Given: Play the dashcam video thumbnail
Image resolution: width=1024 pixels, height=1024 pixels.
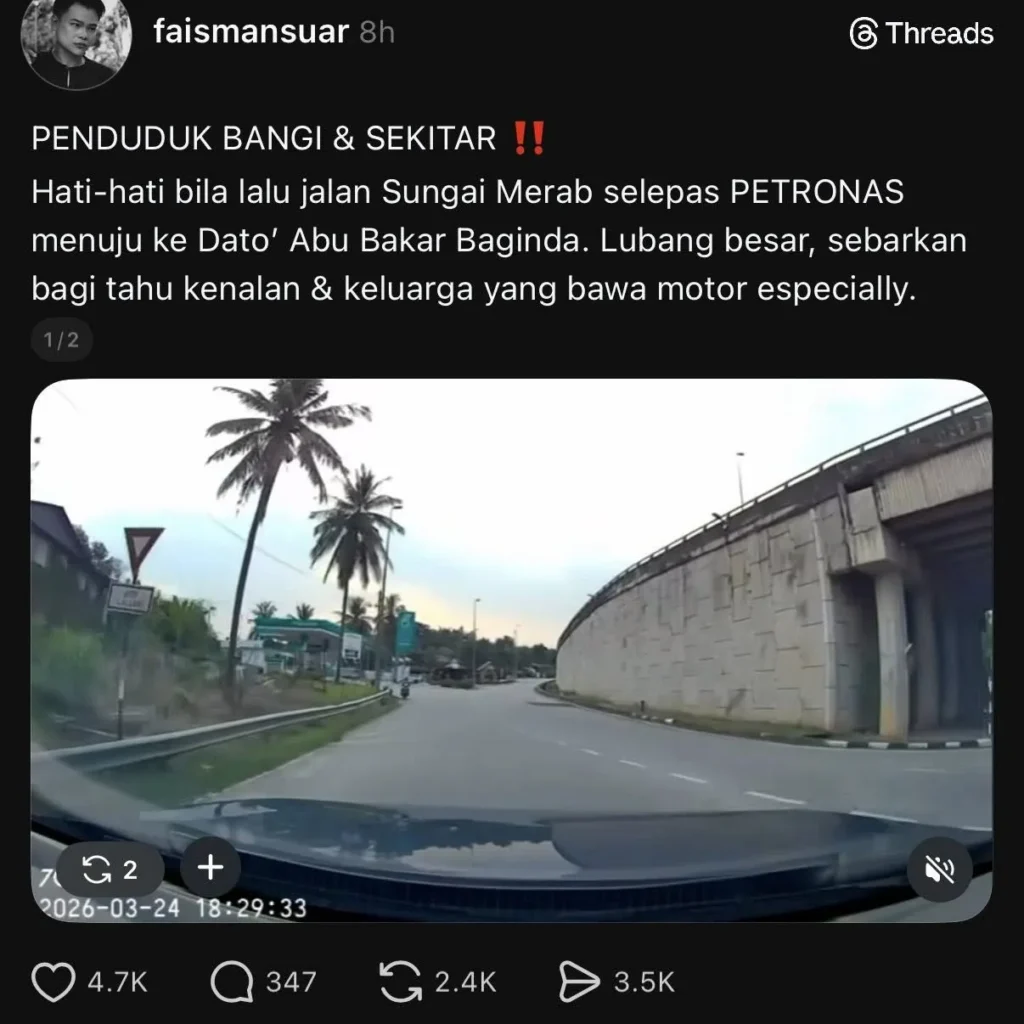Looking at the screenshot, I should pyautogui.click(x=511, y=650).
